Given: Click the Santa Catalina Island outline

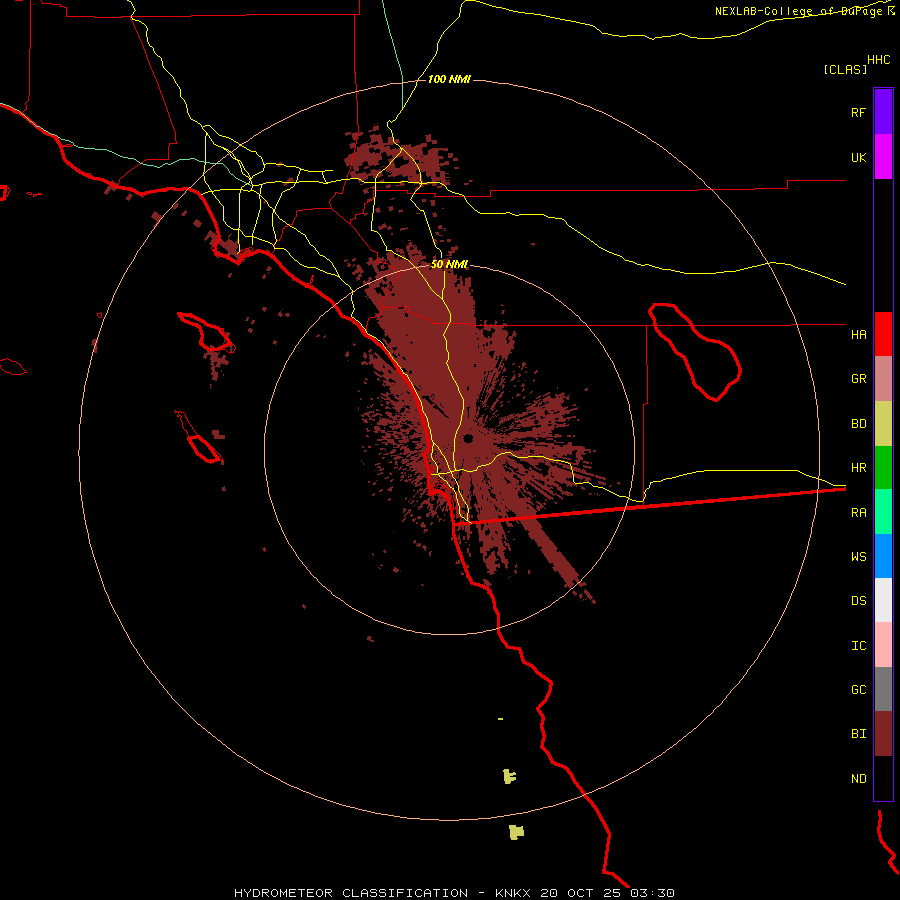Looking at the screenshot, I should [207, 332].
